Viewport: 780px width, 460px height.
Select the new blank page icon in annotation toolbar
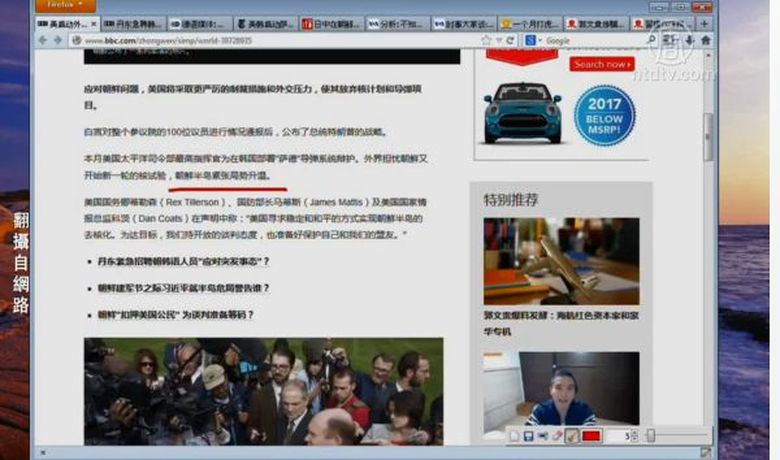515,436
